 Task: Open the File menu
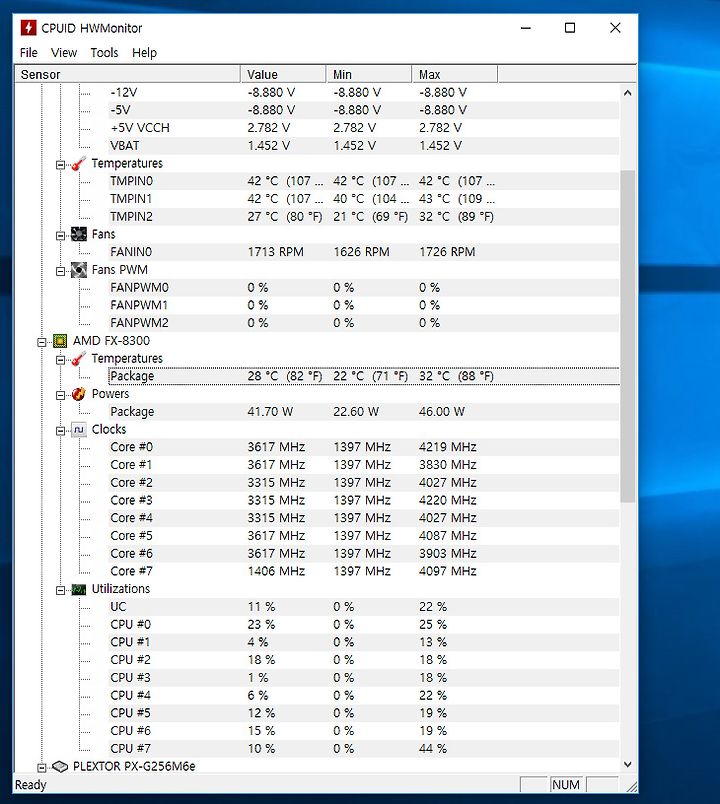[x=29, y=53]
